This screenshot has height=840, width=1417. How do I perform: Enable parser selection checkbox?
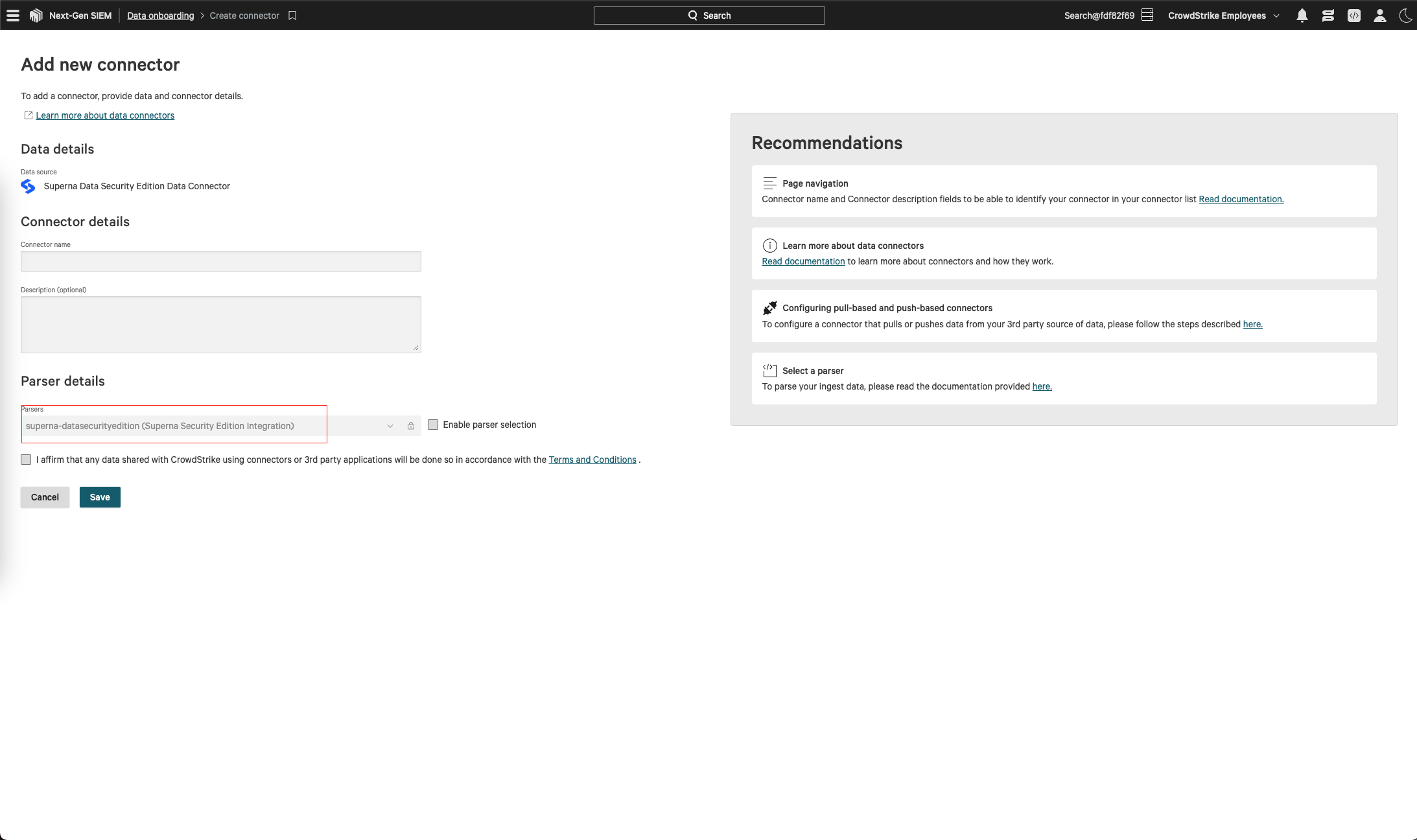(433, 425)
